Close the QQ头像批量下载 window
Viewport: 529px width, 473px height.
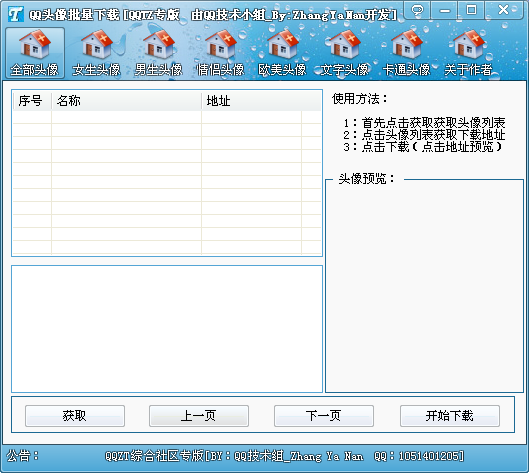click(503, 10)
